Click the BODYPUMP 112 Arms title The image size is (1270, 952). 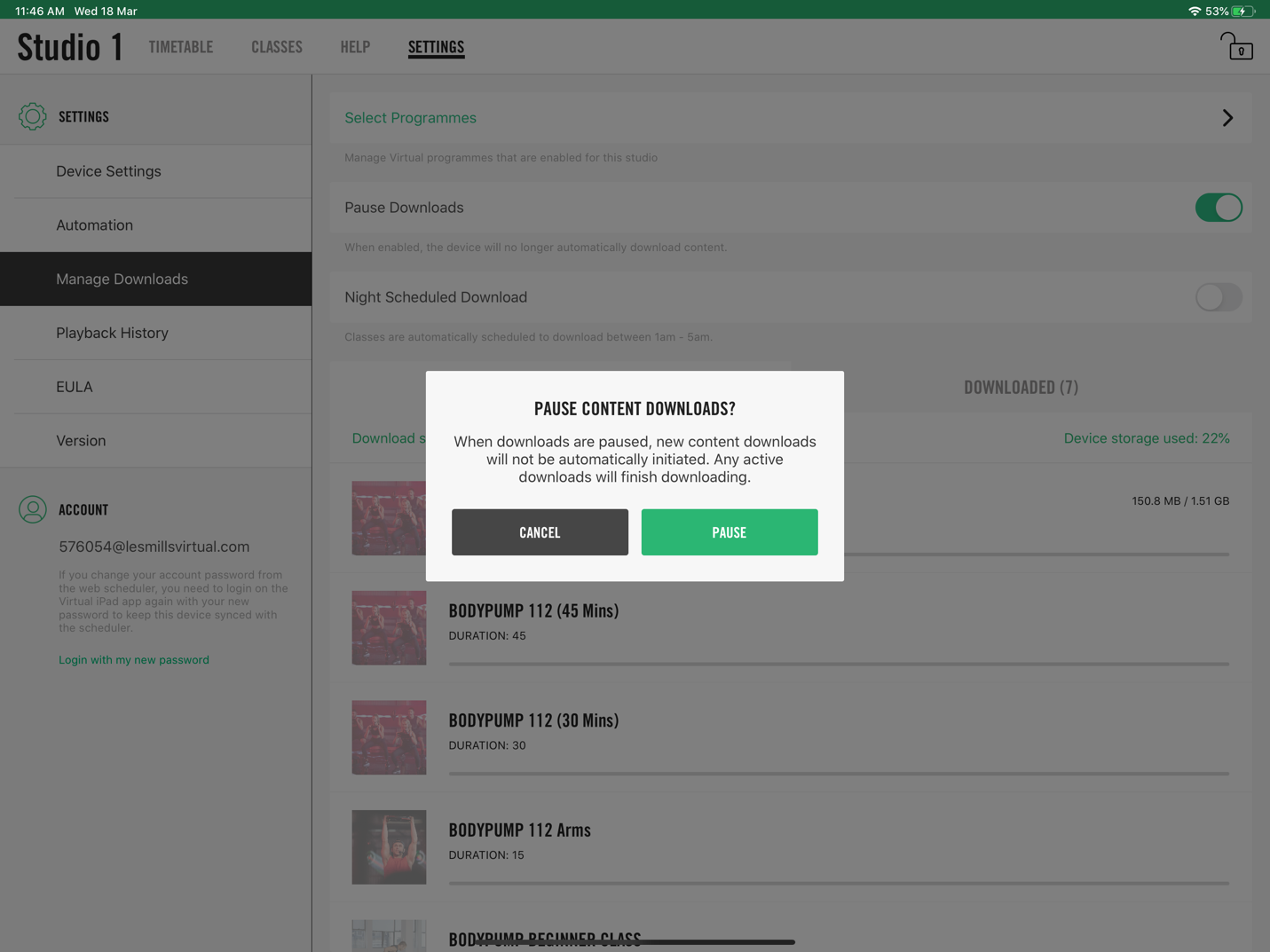(519, 830)
